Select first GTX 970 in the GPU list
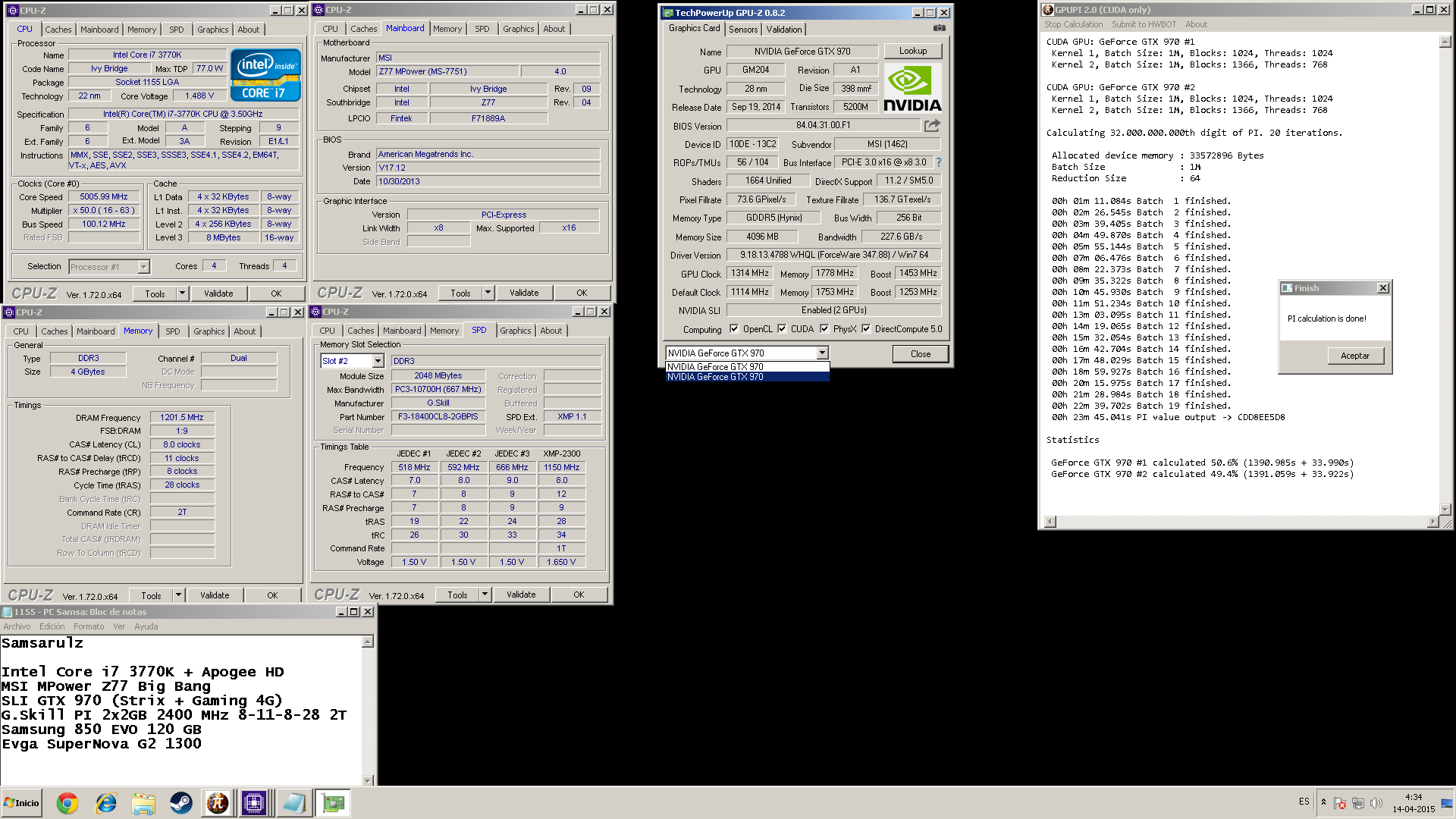 747,367
